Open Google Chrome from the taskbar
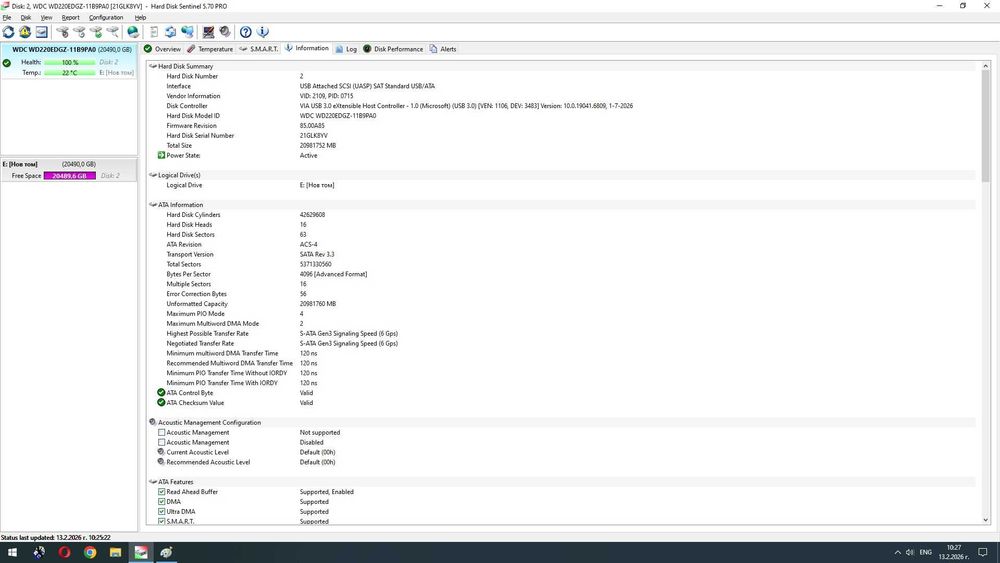 (x=90, y=552)
